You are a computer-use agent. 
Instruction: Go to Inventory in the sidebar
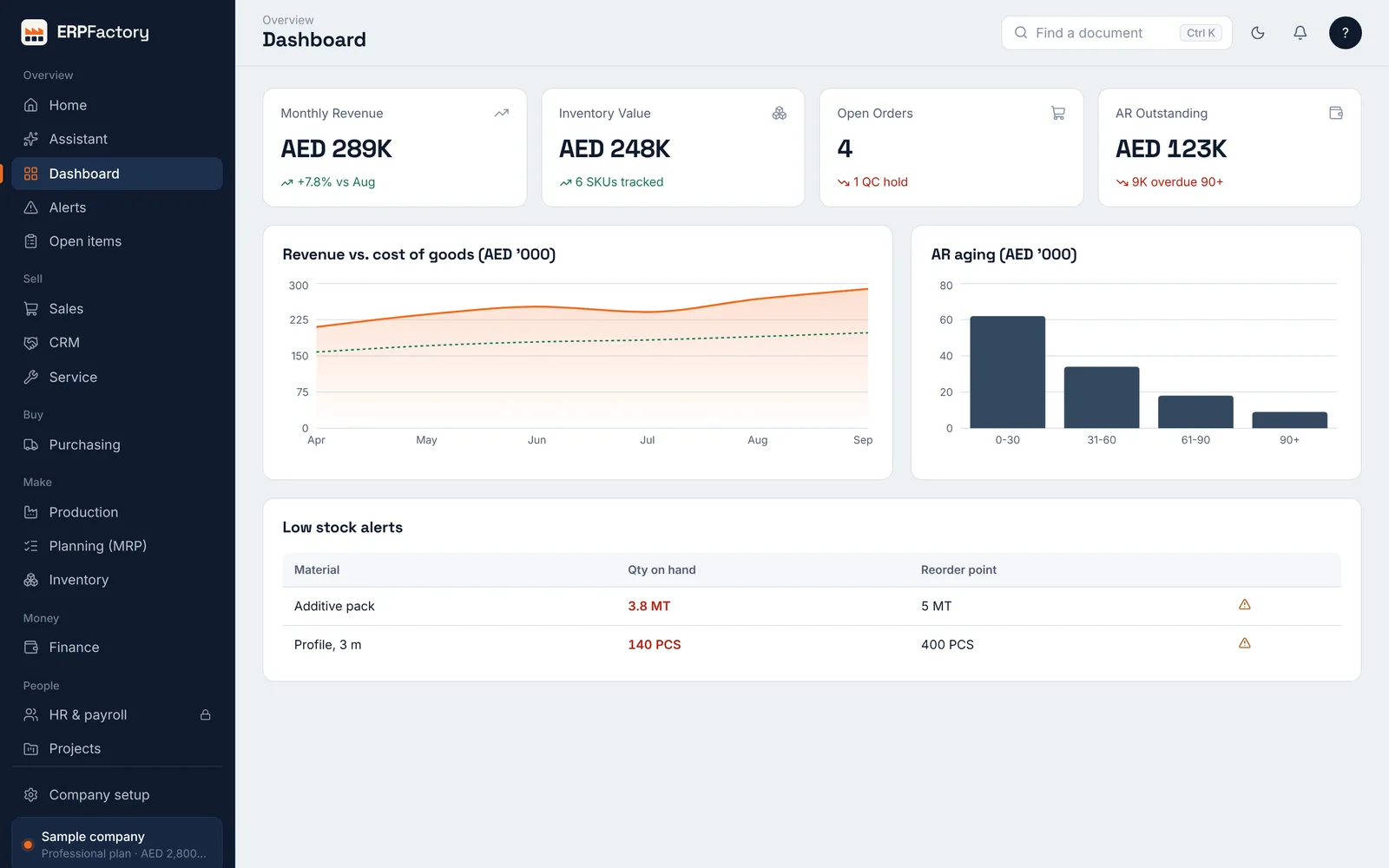click(117, 580)
